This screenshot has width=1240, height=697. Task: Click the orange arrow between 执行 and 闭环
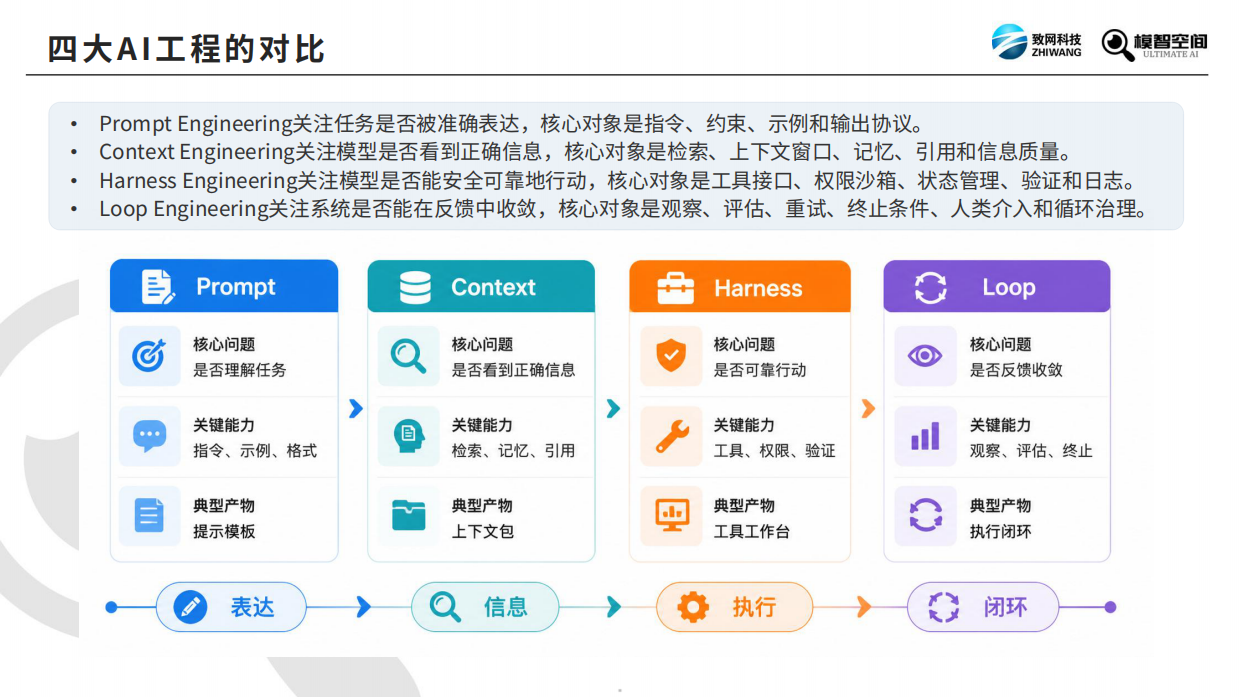pos(864,607)
